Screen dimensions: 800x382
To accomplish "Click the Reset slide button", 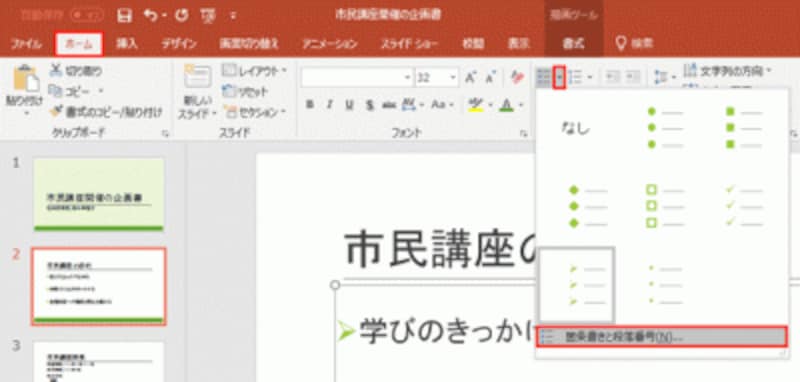I will [x=246, y=91].
